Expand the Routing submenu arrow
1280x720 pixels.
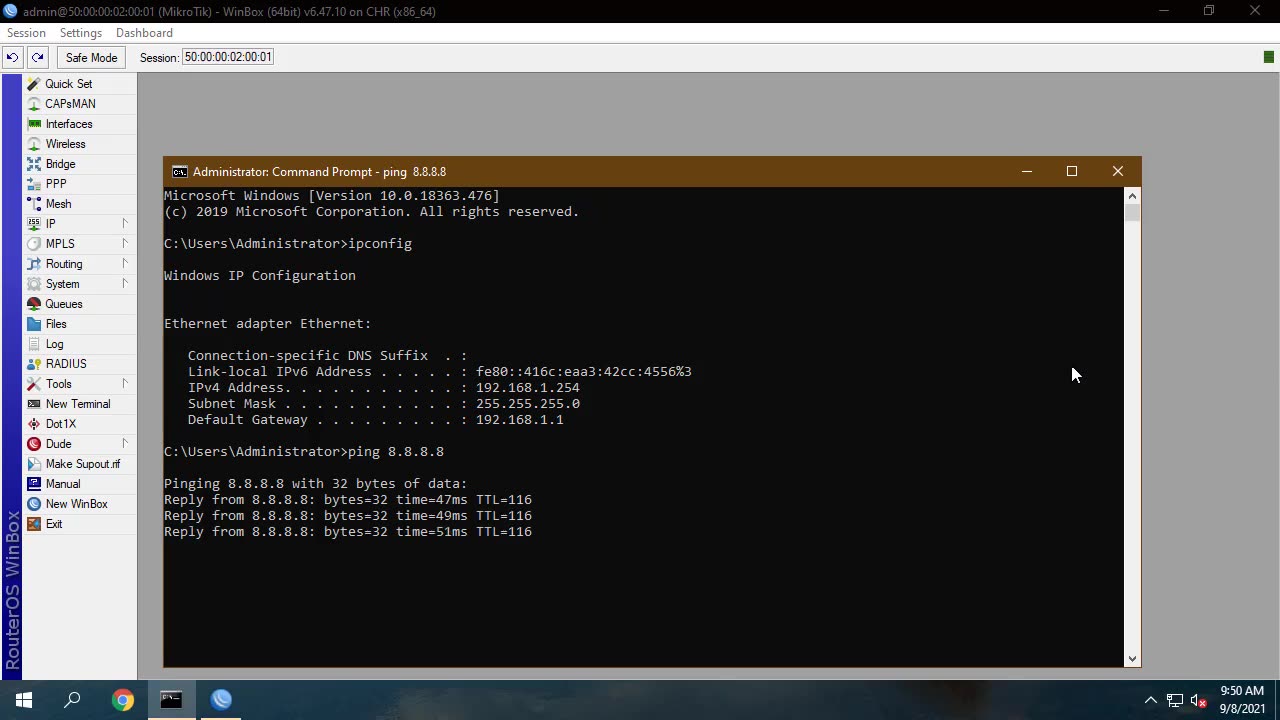pyautogui.click(x=125, y=263)
